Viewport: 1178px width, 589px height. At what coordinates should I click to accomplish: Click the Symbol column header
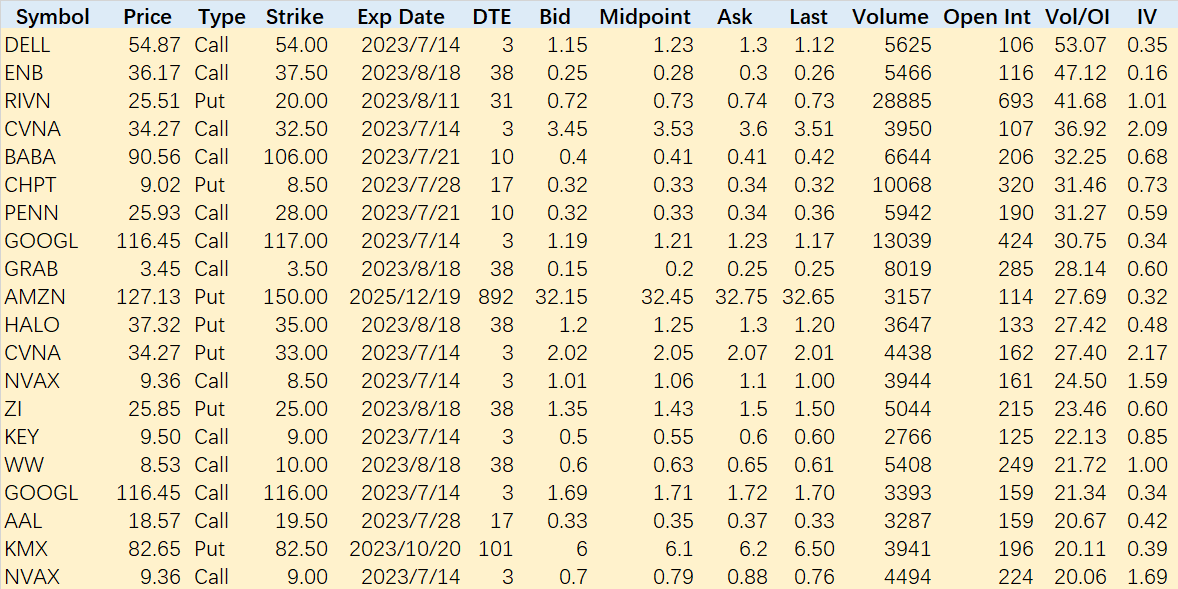[53, 17]
